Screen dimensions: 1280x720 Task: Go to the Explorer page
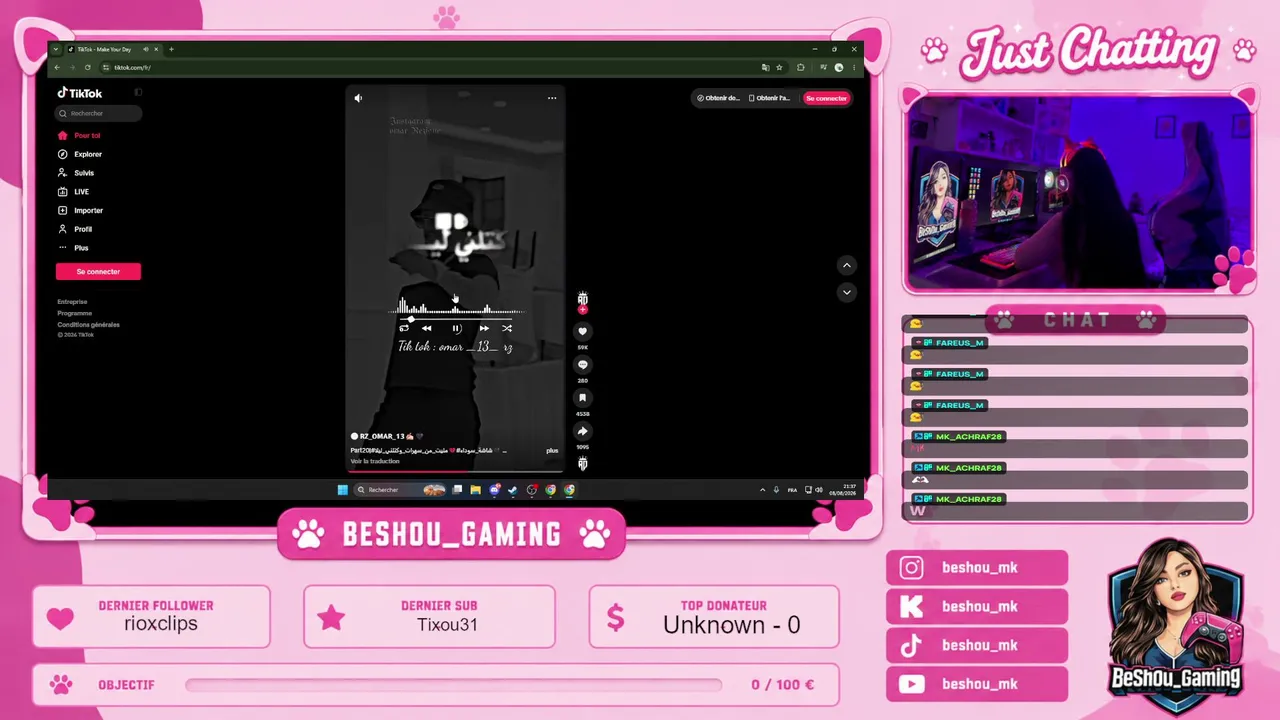[x=80, y=154]
